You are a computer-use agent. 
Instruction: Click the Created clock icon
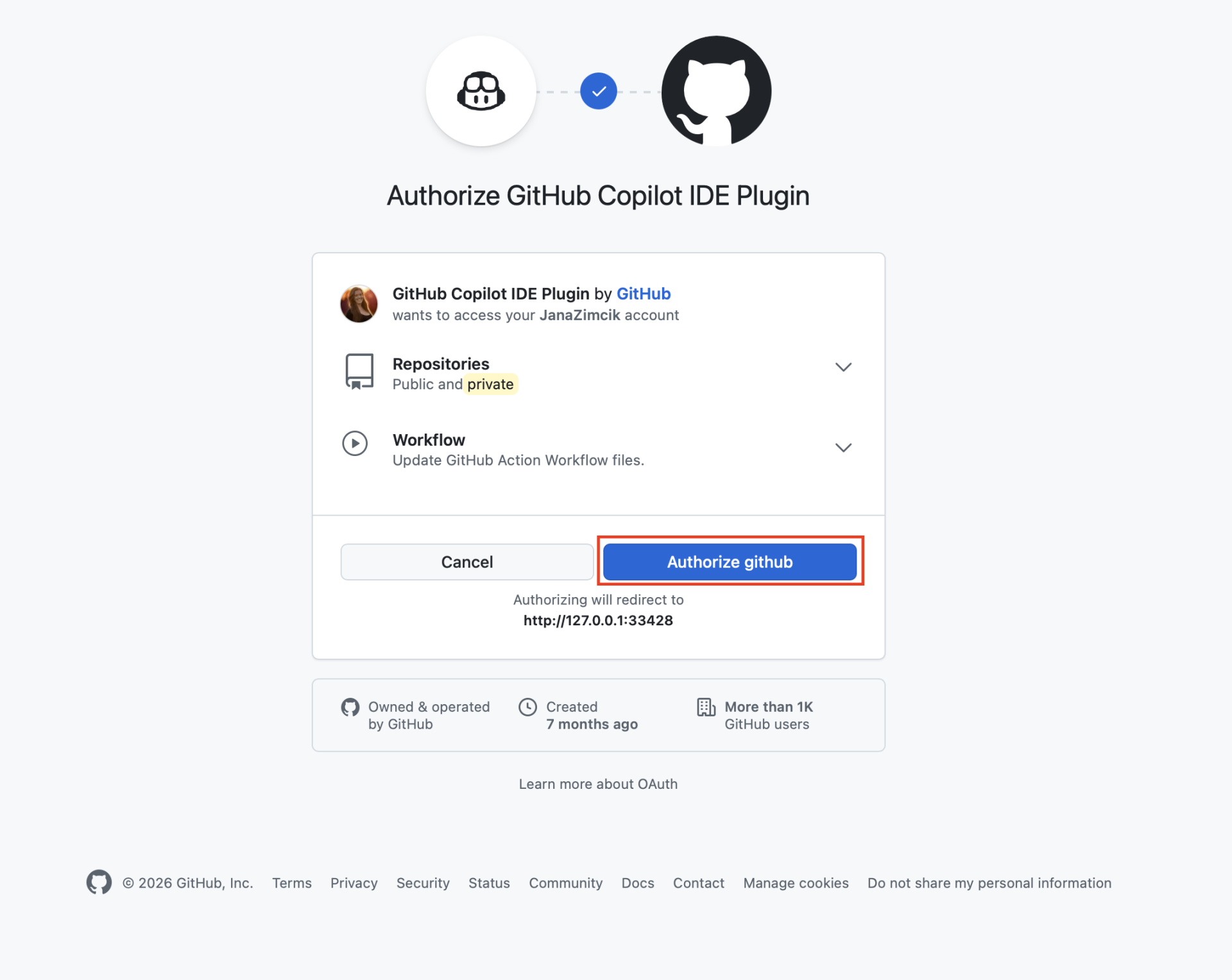tap(528, 707)
